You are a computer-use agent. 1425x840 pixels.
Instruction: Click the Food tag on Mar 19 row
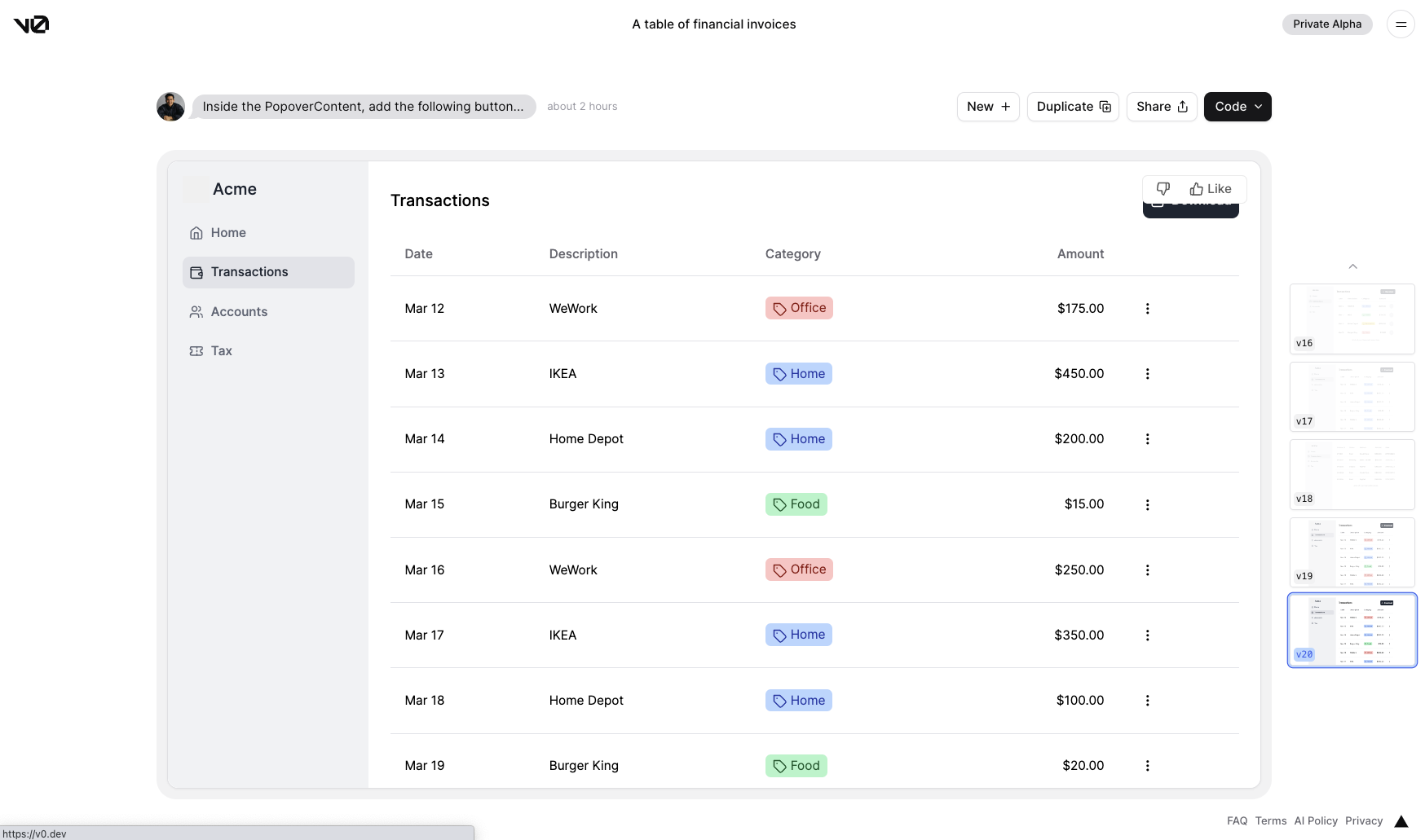point(796,766)
